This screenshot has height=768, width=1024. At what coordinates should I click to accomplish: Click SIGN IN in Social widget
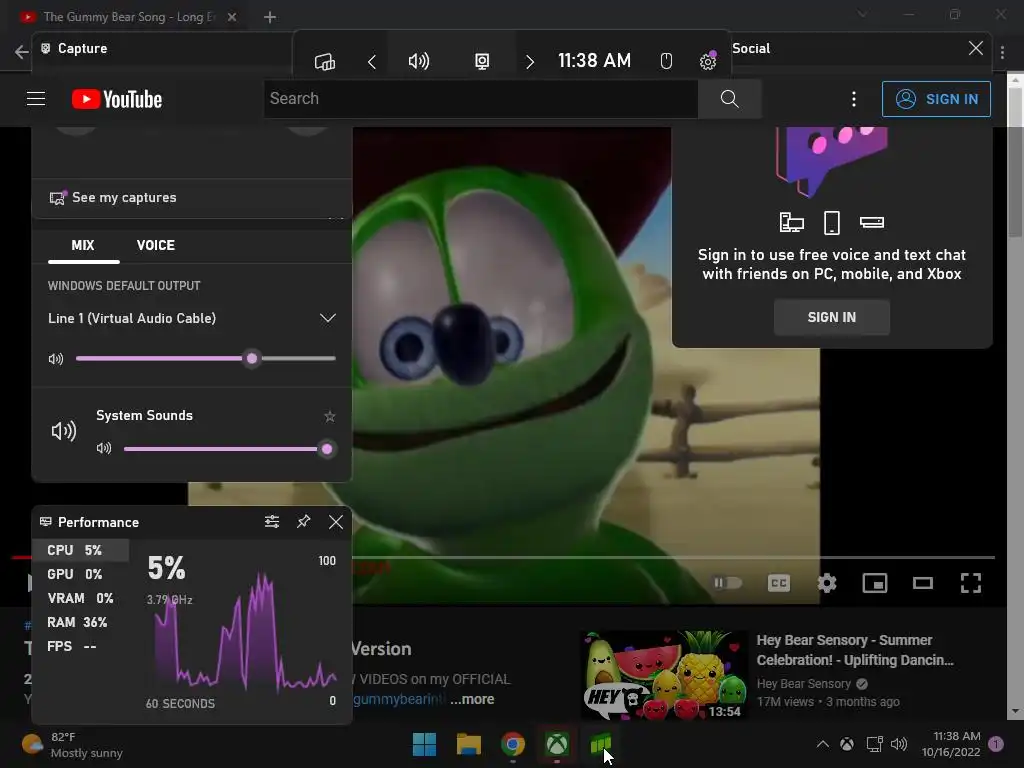831,317
